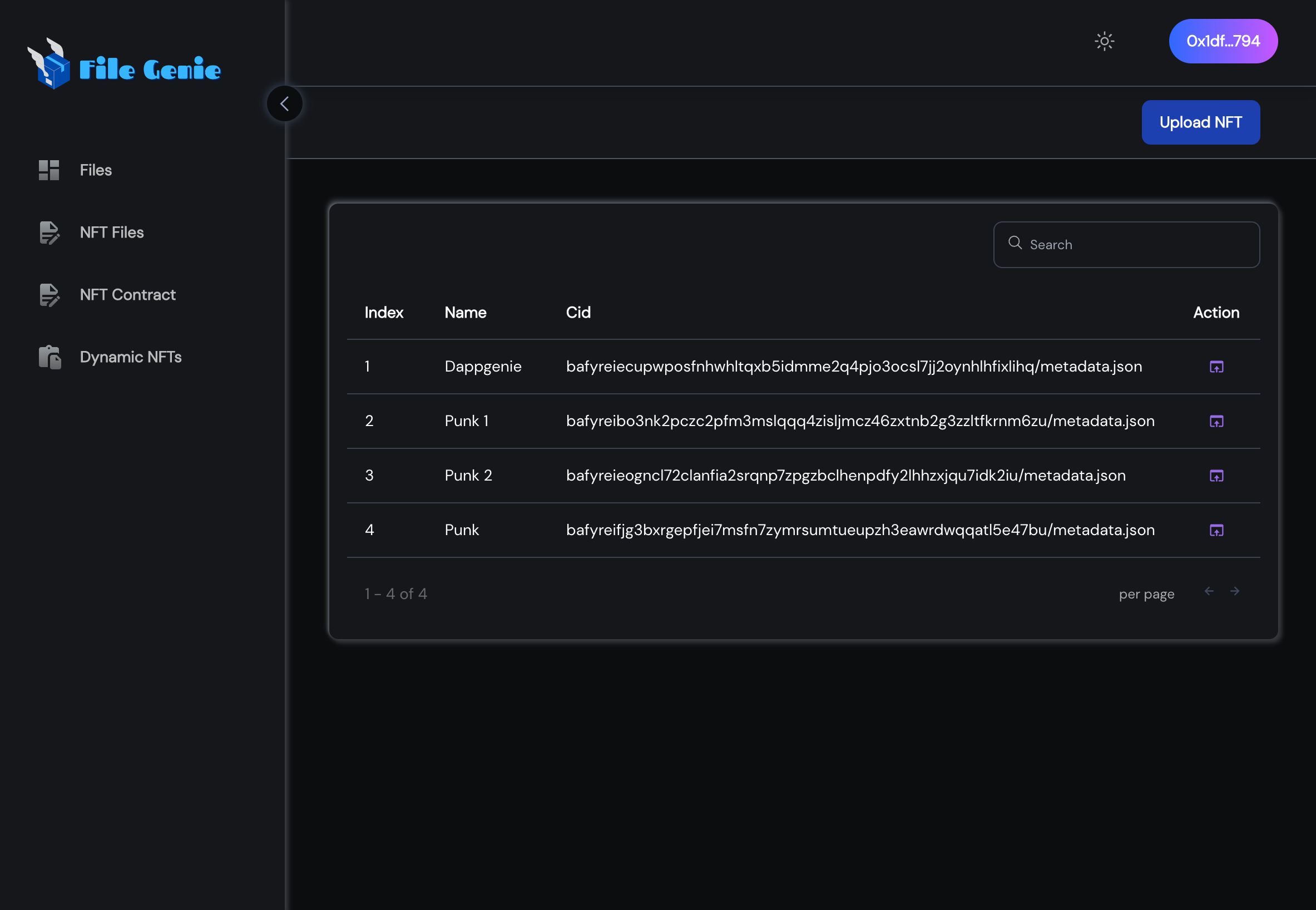Viewport: 1316px width, 910px height.
Task: Click the Cid starting with bafyreibo3nk2pczc
Action: click(860, 422)
